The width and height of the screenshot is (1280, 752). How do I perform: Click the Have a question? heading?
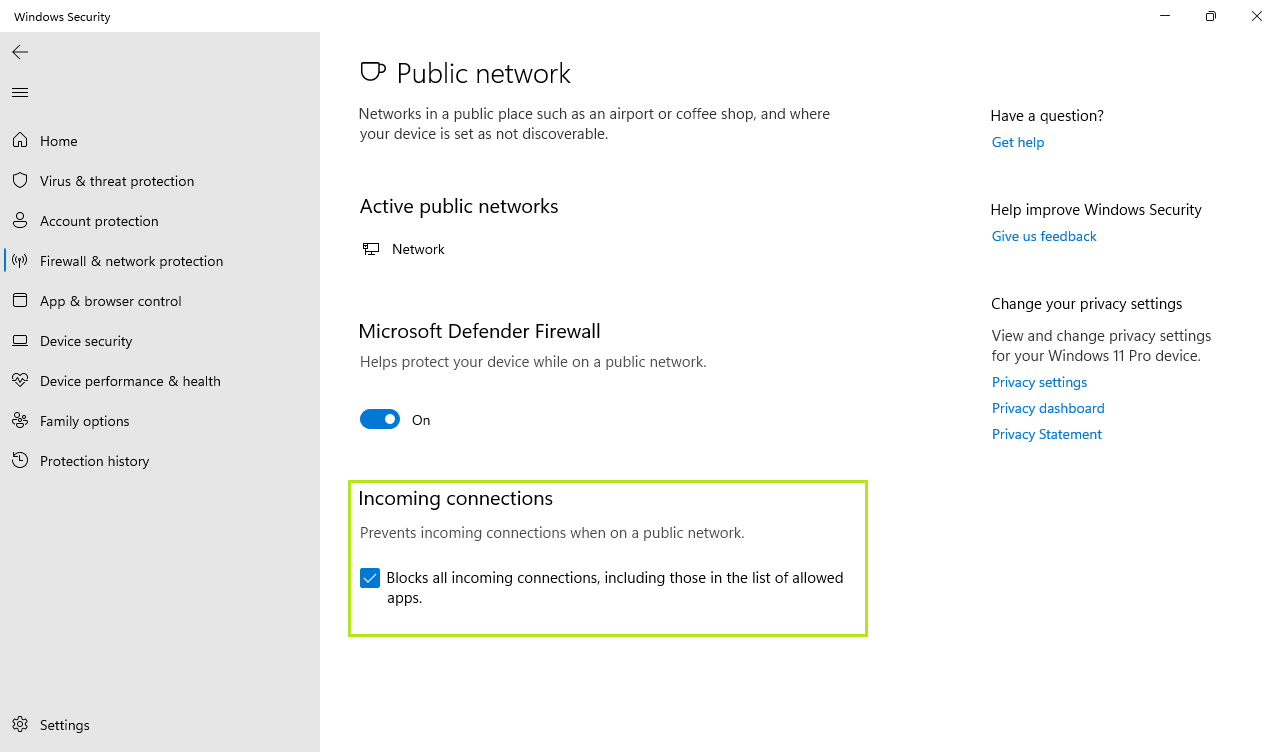click(x=1047, y=116)
